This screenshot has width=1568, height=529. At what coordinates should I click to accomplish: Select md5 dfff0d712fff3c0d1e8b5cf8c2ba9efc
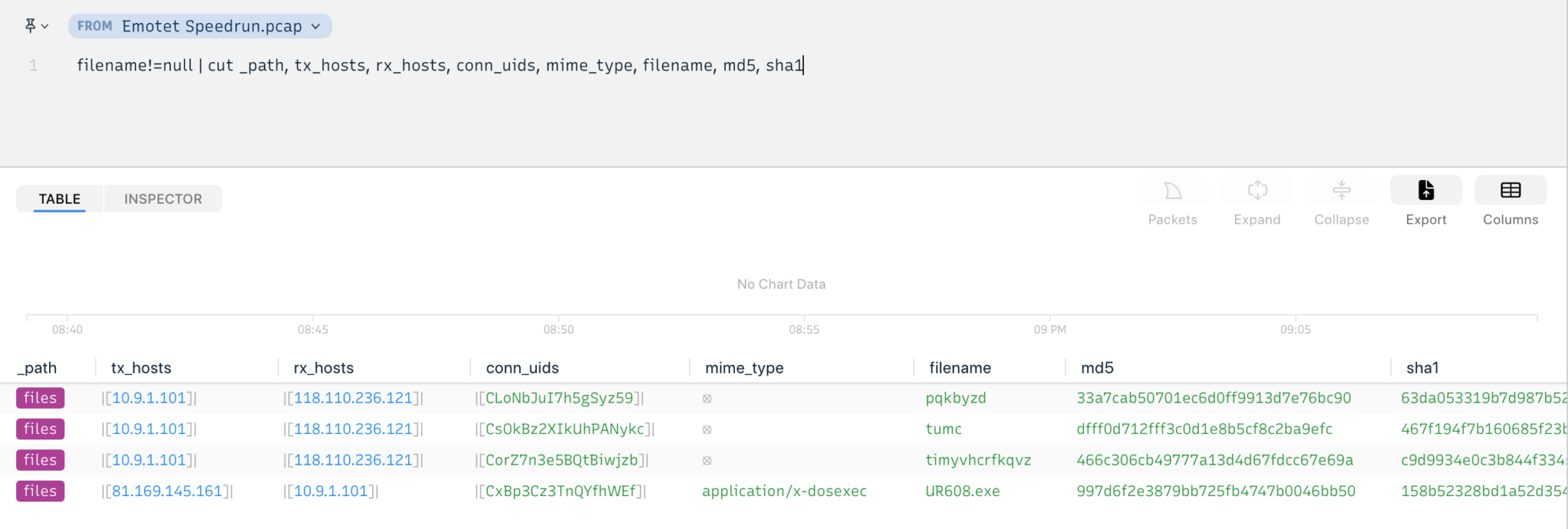(x=1204, y=429)
